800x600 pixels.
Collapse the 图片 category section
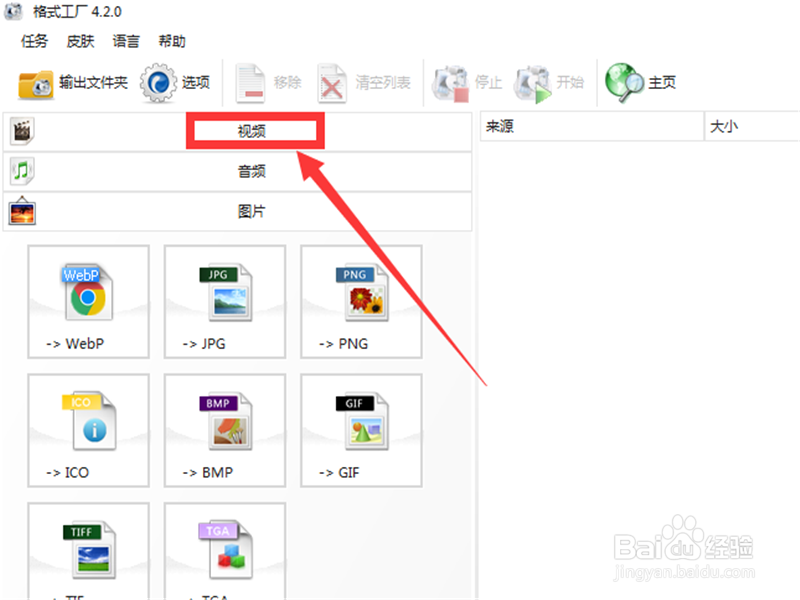point(237,211)
